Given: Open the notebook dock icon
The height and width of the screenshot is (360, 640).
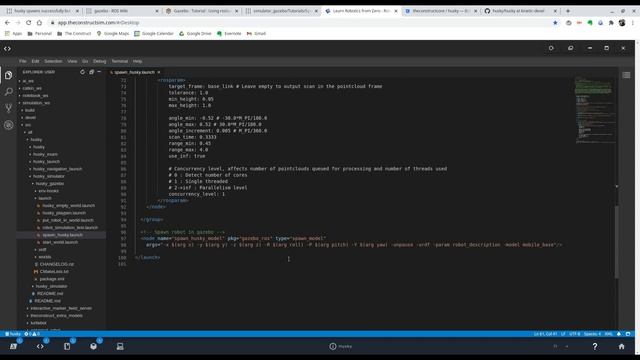Looking at the screenshot, I should tap(67, 346).
